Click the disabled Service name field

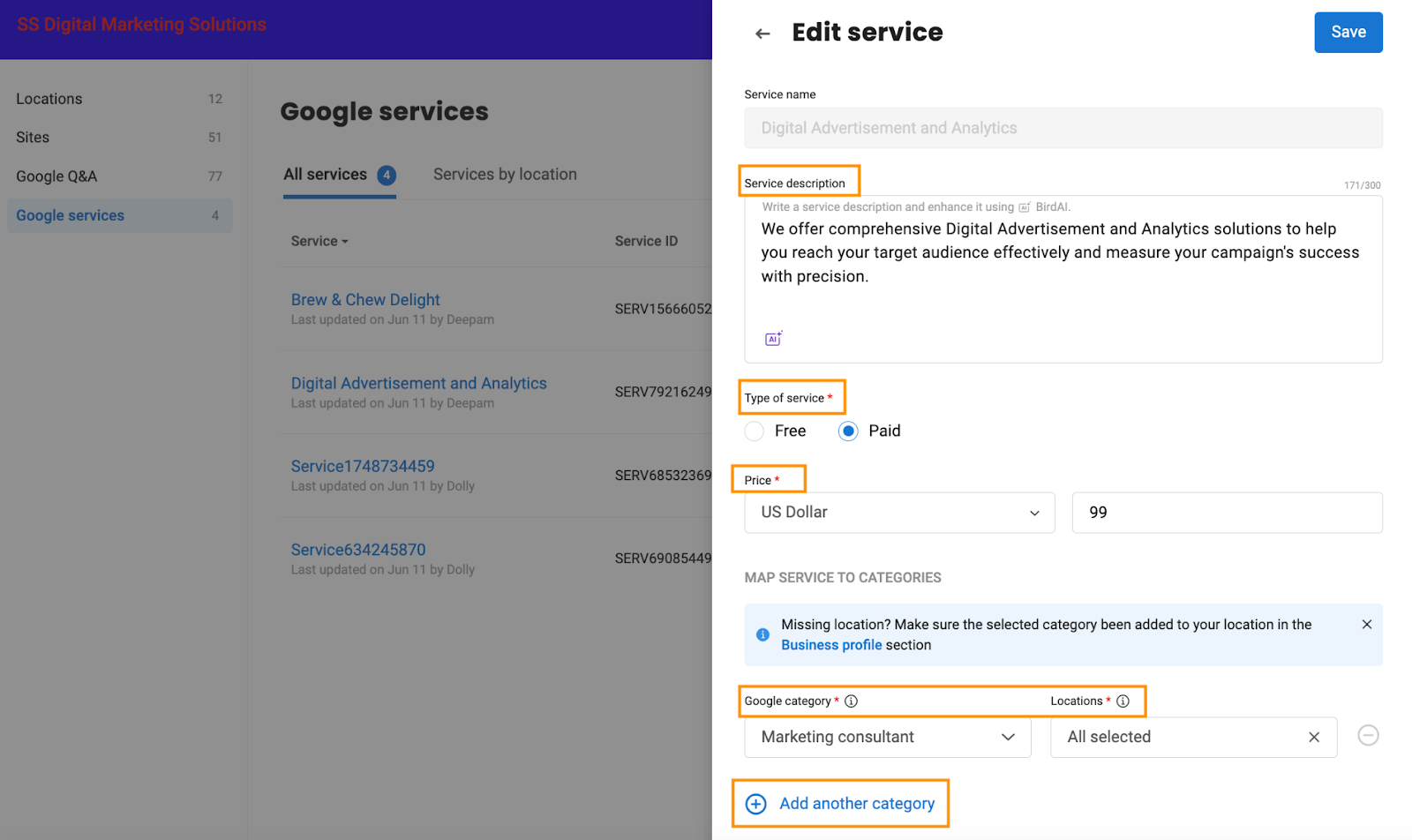point(1063,128)
